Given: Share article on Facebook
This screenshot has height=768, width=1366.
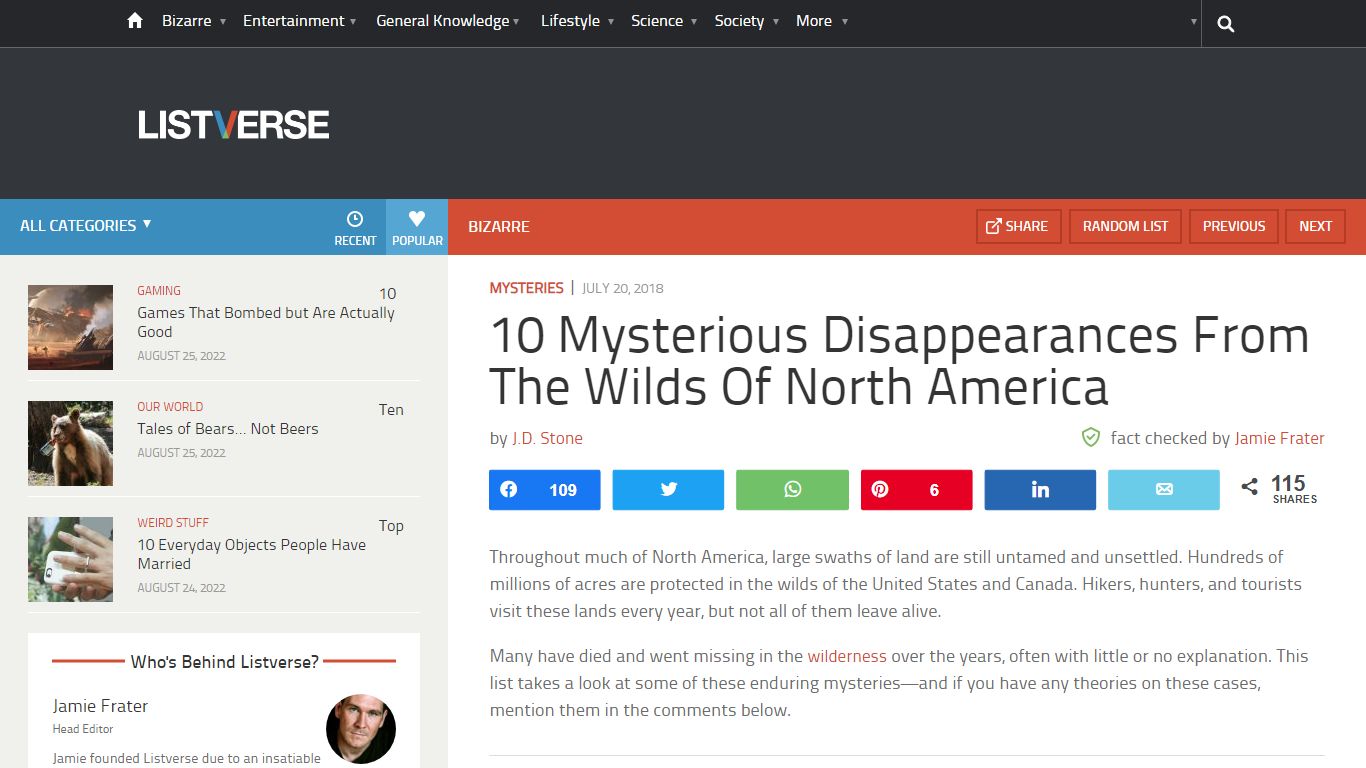Looking at the screenshot, I should (x=545, y=490).
